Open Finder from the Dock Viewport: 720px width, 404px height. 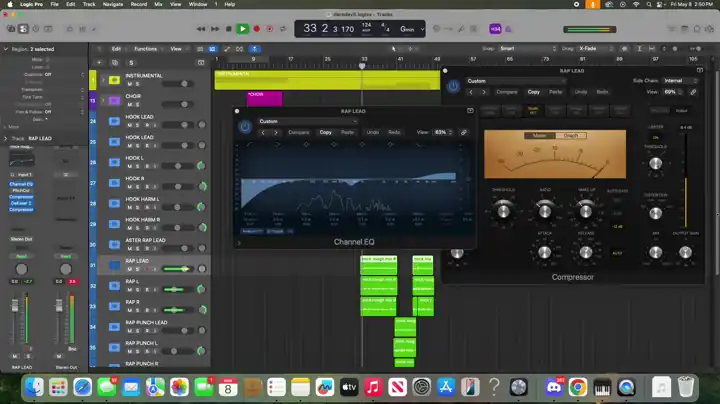pyautogui.click(x=34, y=387)
